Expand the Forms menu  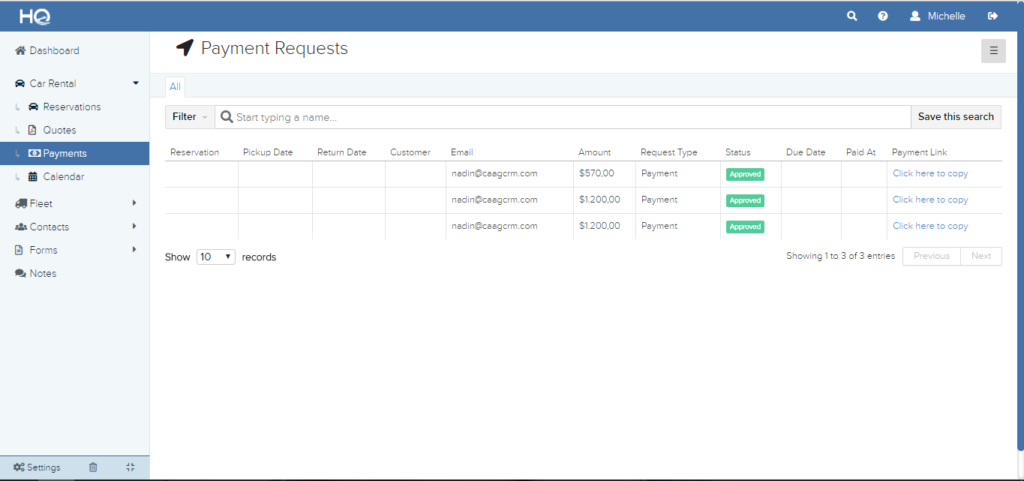click(x=74, y=250)
